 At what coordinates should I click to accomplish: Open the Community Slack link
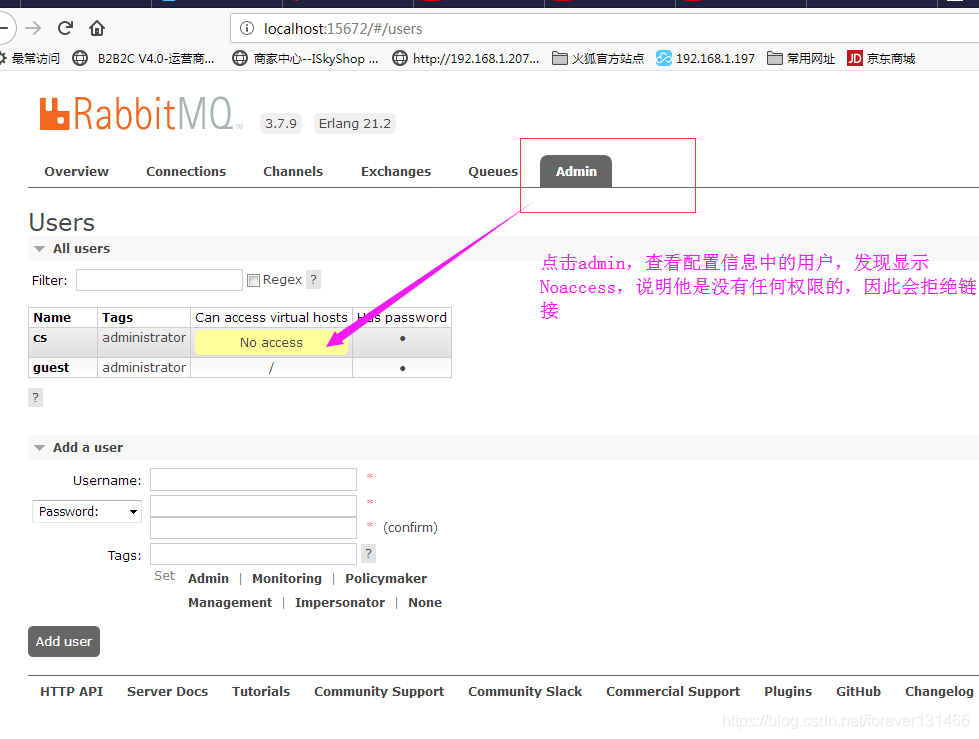525,692
